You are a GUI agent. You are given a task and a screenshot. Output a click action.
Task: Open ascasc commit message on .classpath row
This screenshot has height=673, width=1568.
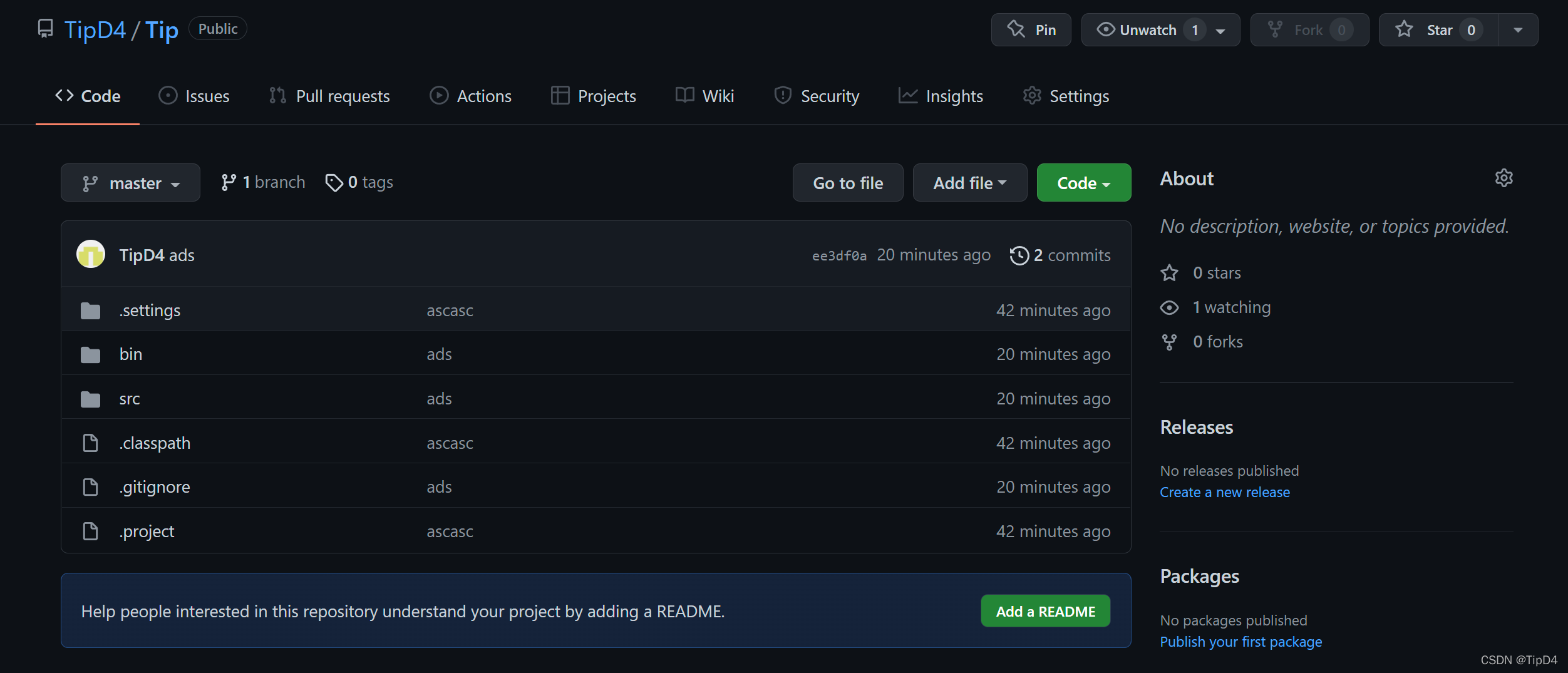coord(450,443)
